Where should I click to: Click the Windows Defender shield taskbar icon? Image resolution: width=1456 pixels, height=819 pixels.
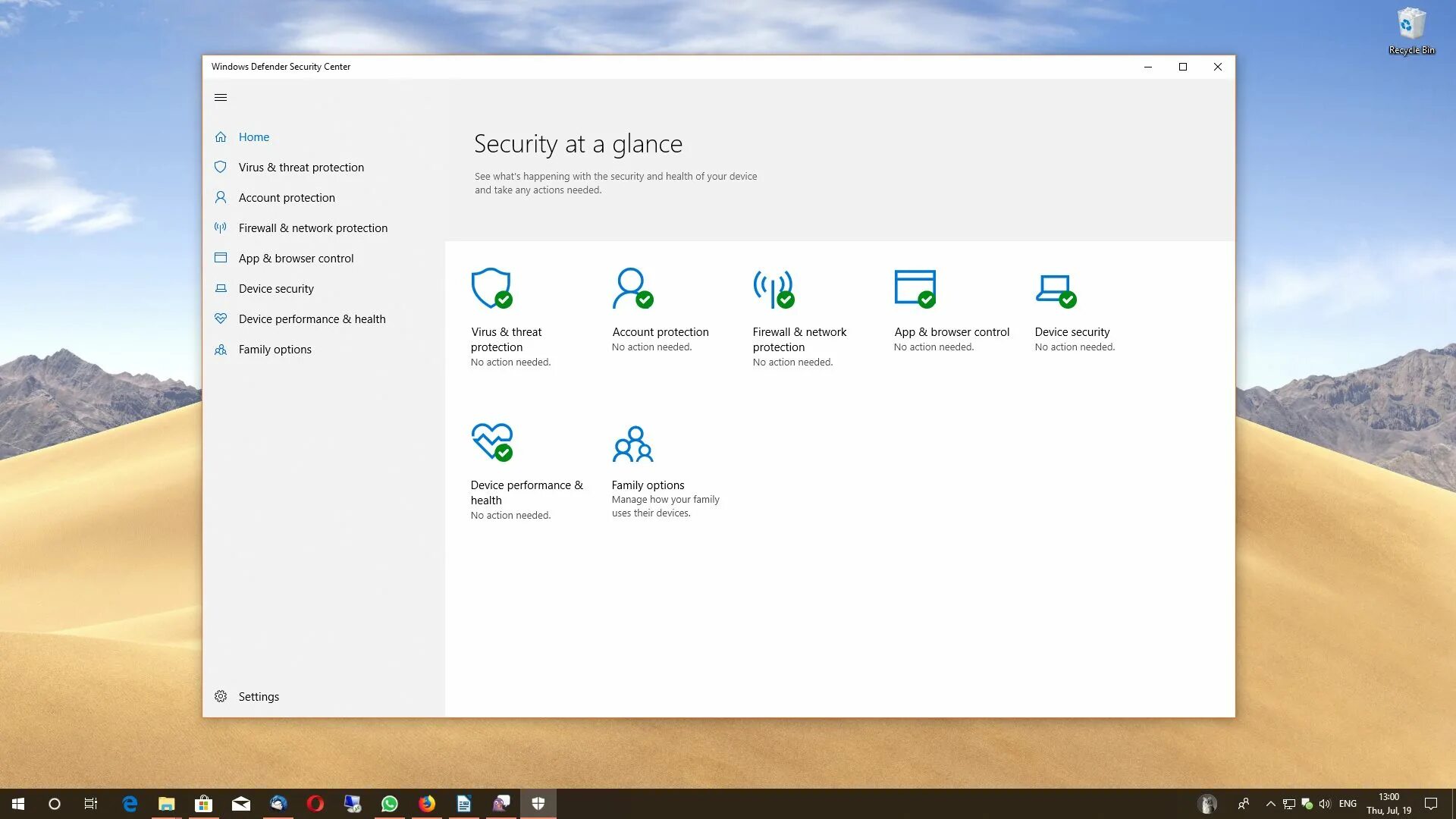pyautogui.click(x=538, y=804)
